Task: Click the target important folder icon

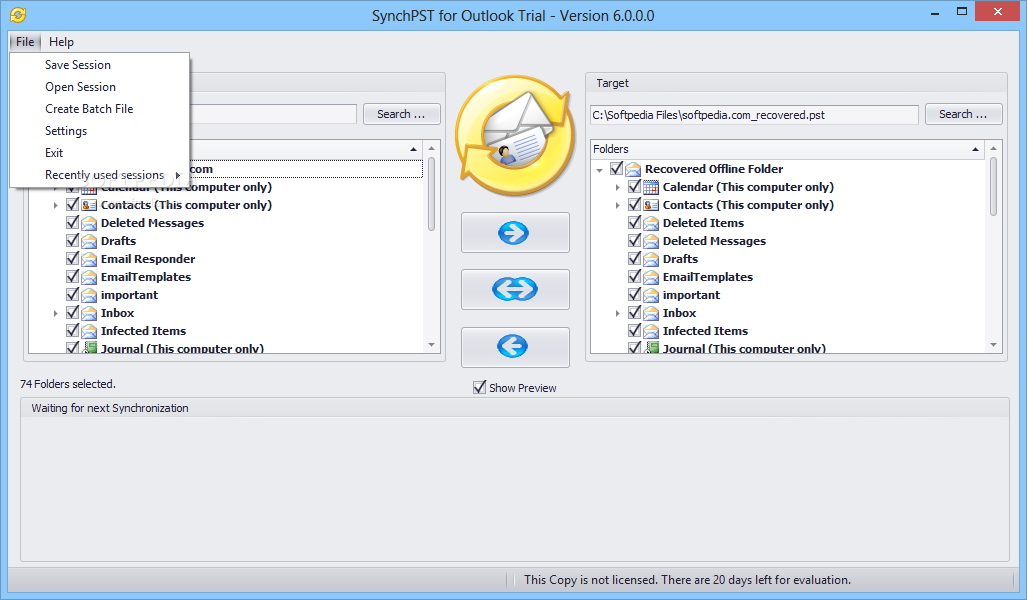Action: point(650,295)
